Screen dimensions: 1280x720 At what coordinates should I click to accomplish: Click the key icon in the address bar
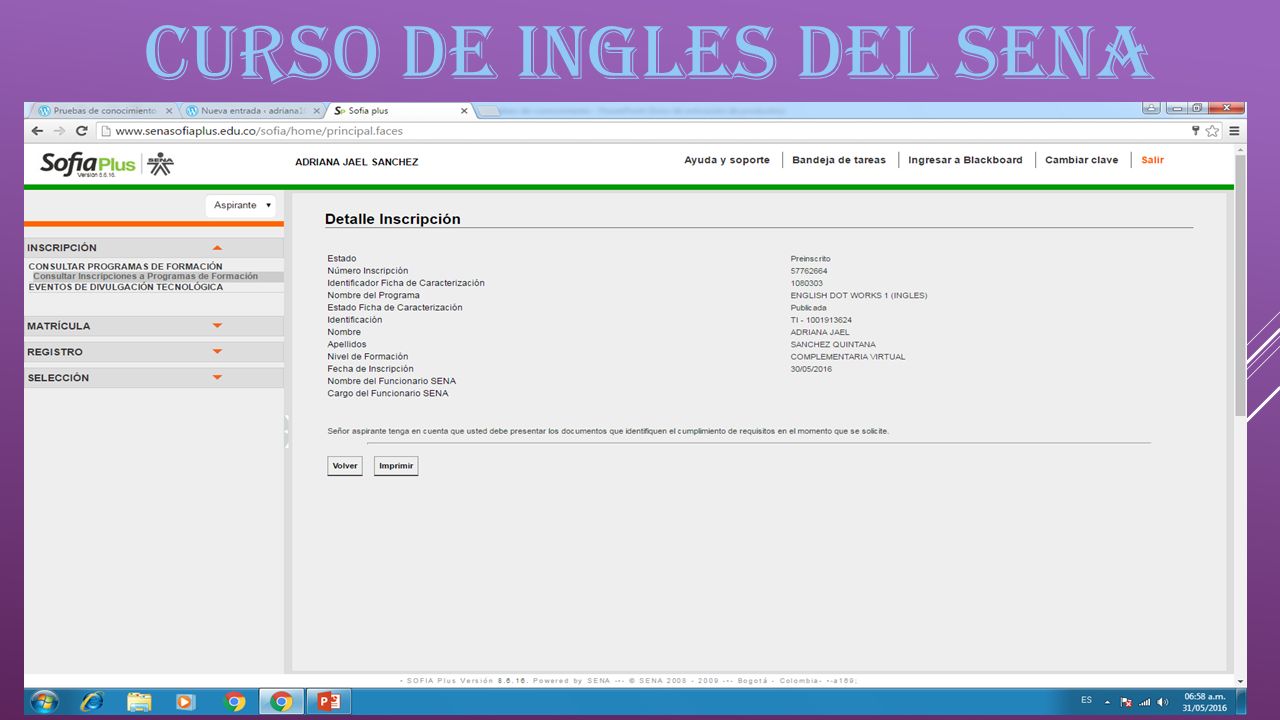[x=1195, y=131]
